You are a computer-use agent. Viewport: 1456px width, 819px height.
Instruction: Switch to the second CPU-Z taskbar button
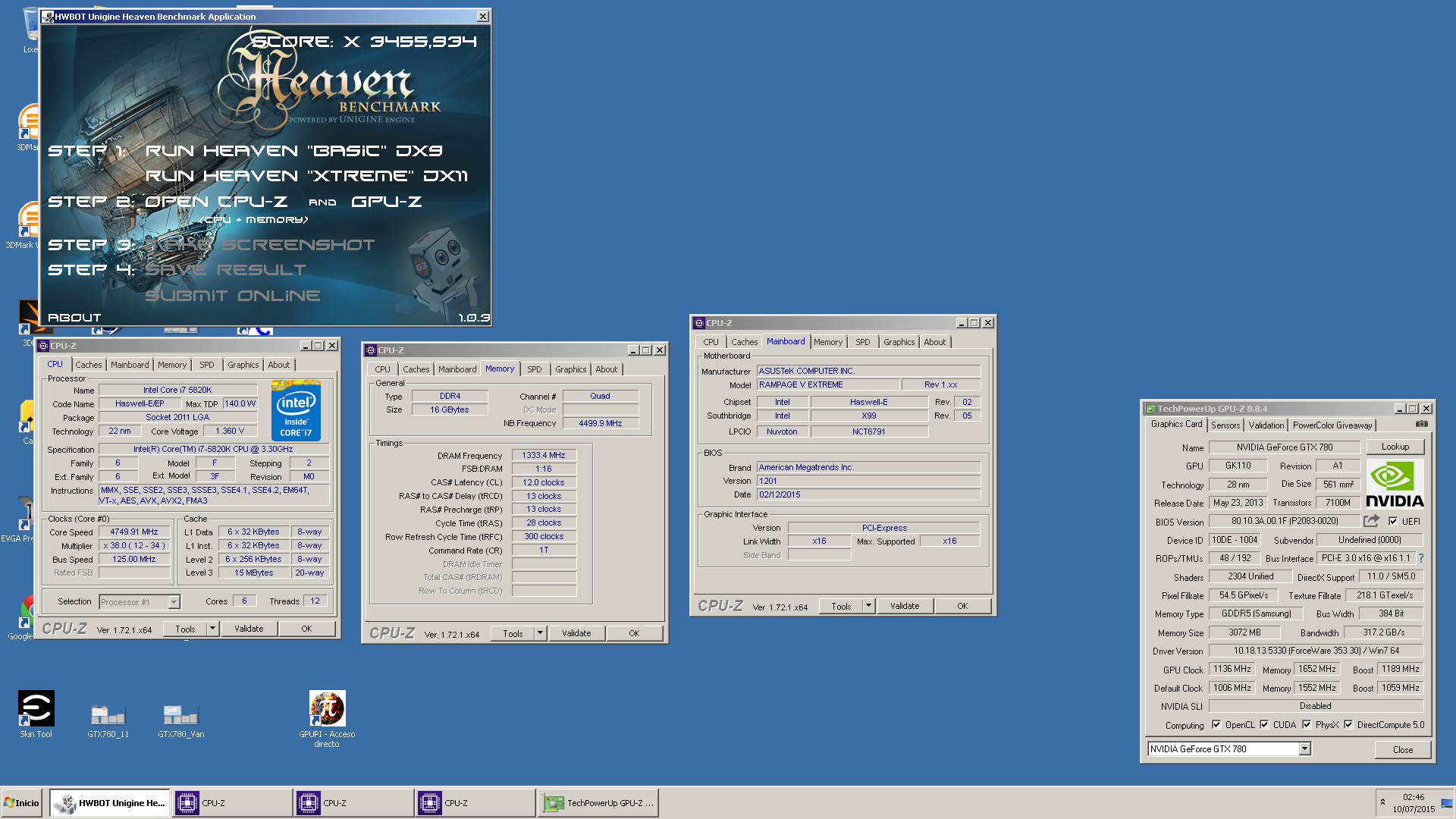(353, 802)
